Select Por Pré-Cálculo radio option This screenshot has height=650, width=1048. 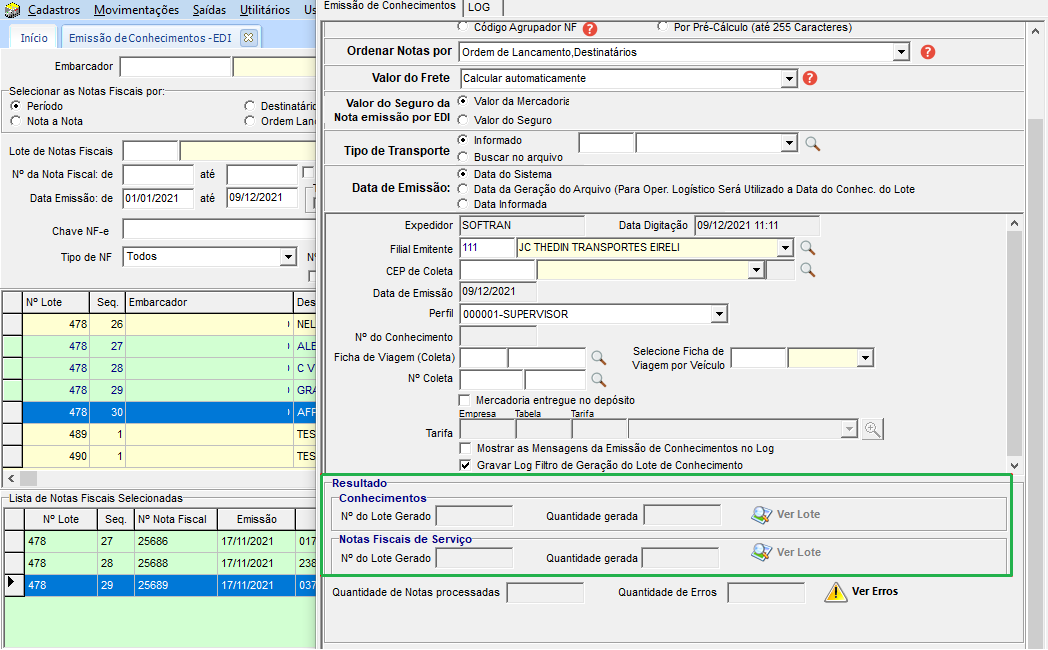(662, 27)
